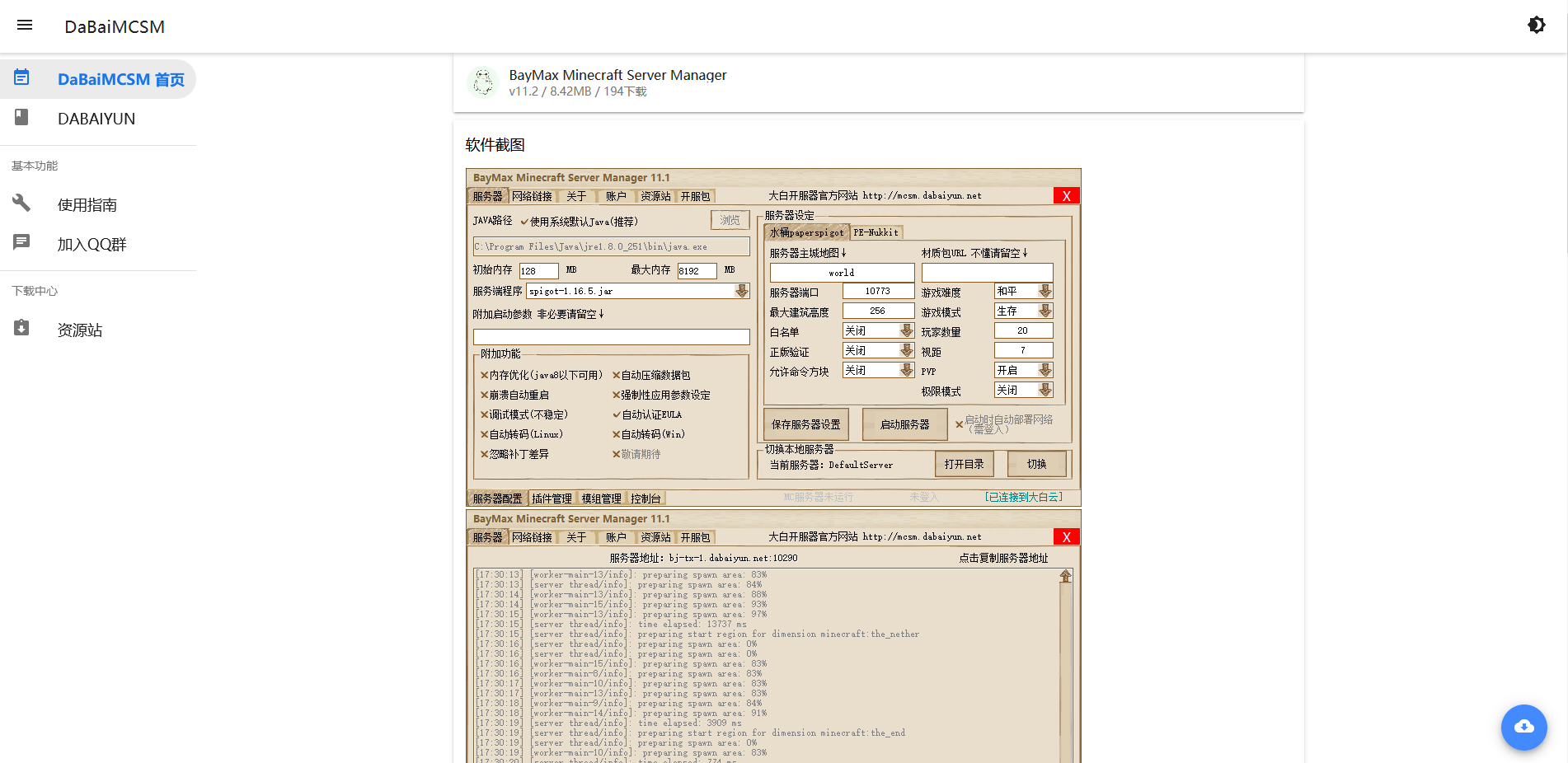Select 网络链接 tab in upper BayMax window
Screen dimensions: 1568x763
coord(532,196)
